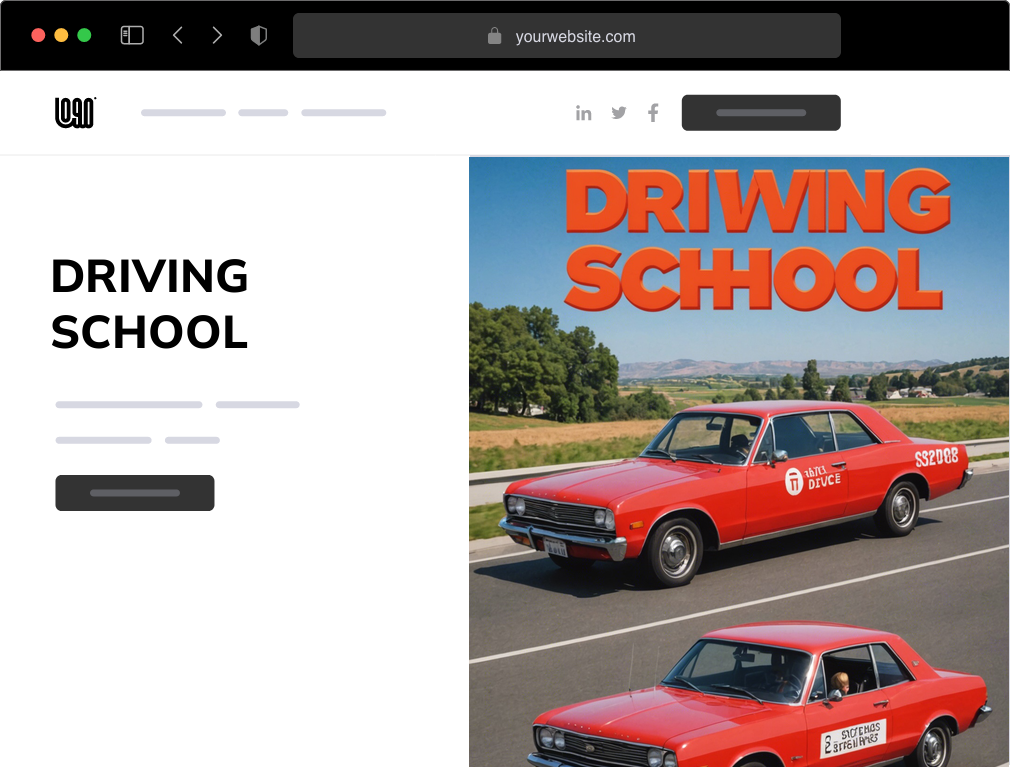Click the website logo in header

point(75,113)
